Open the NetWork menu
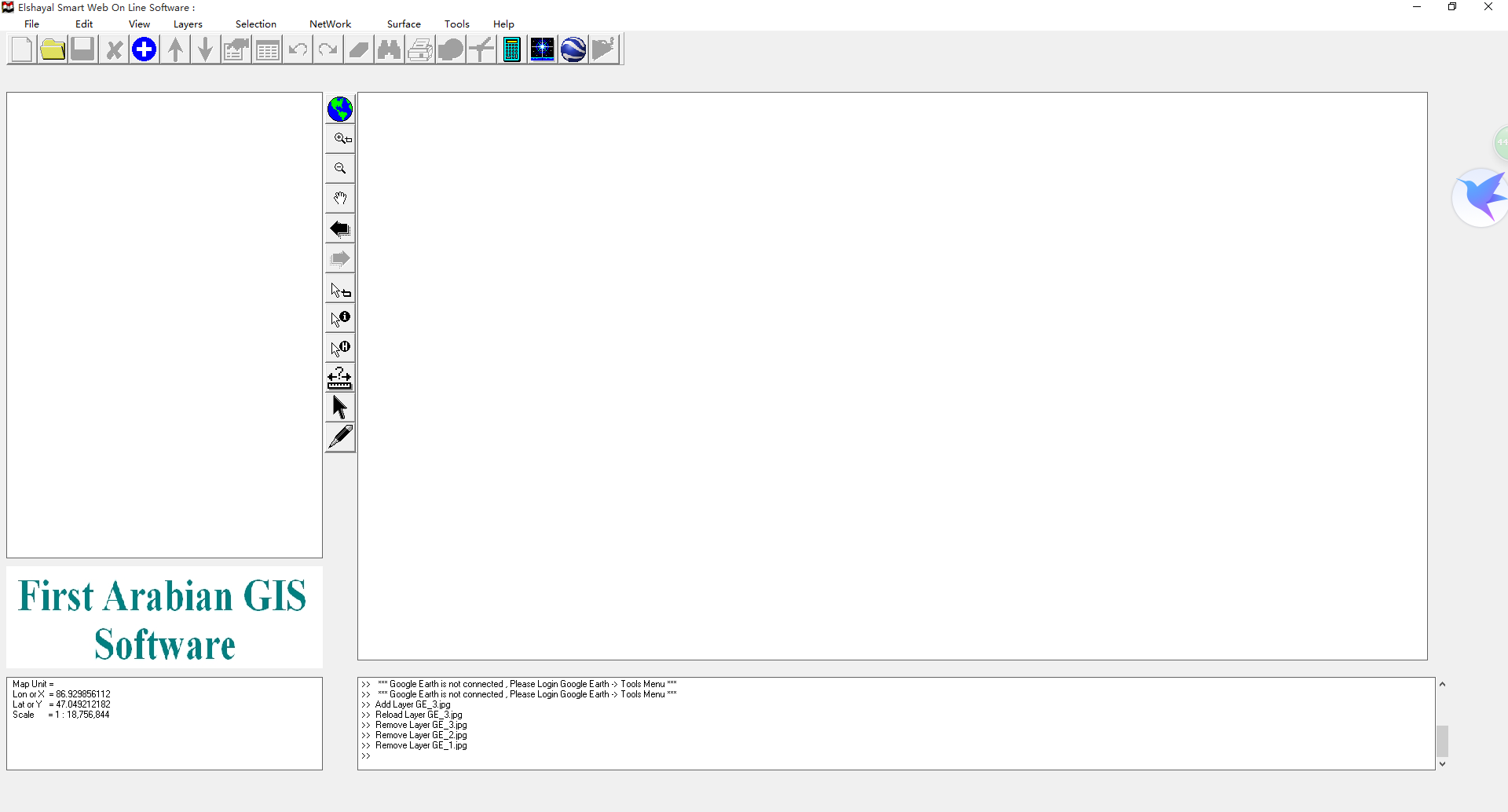1508x812 pixels. [x=330, y=24]
